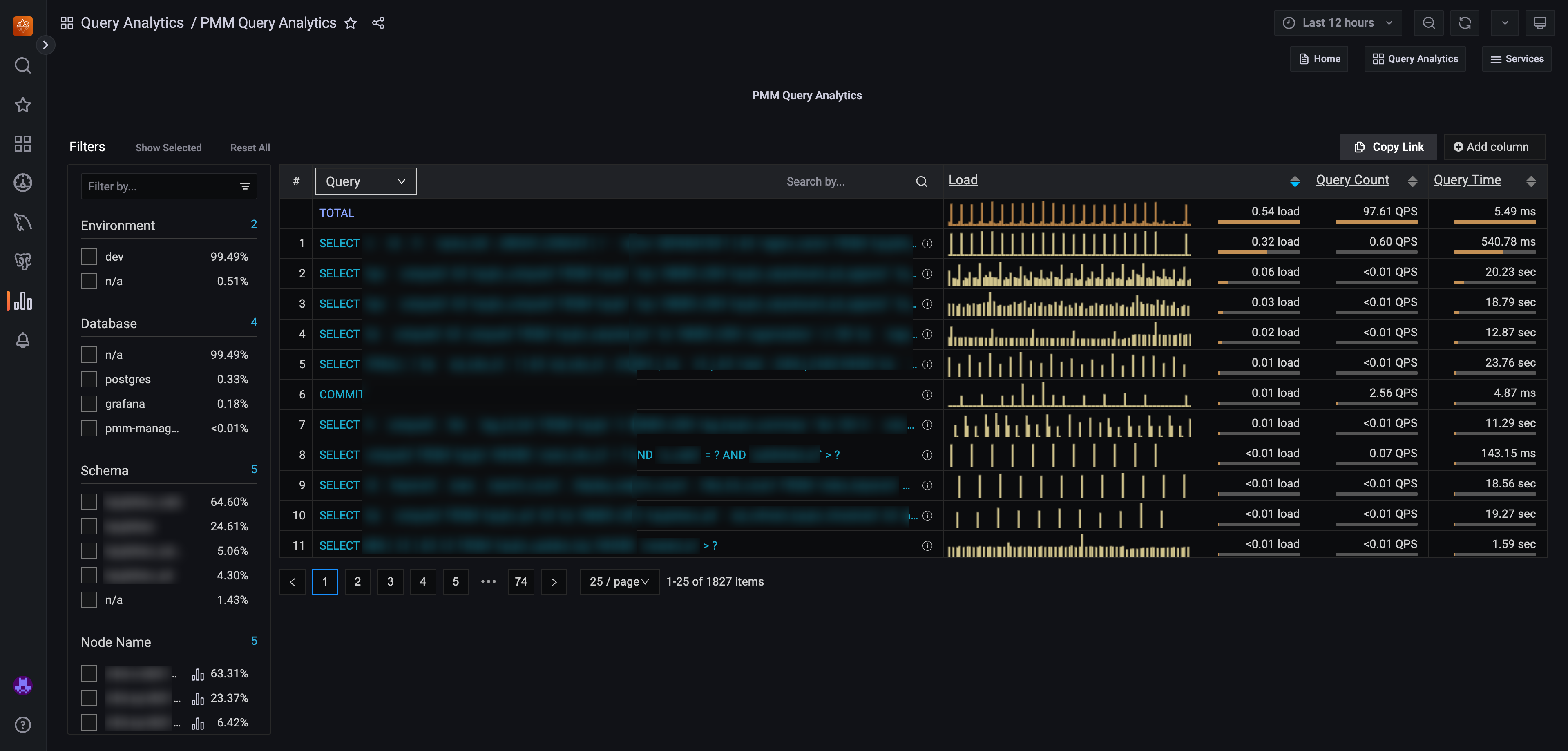
Task: Check the dev environment checkbox
Action: pos(89,257)
